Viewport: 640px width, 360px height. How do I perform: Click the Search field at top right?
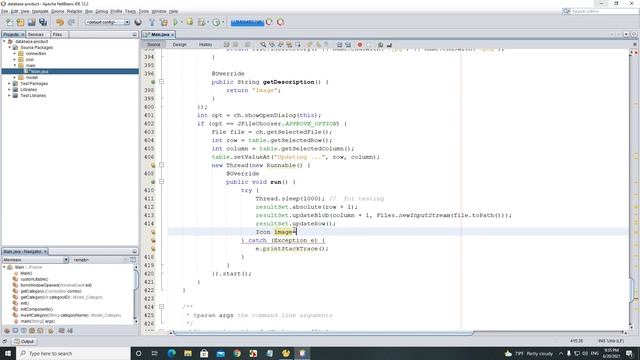click(x=600, y=11)
